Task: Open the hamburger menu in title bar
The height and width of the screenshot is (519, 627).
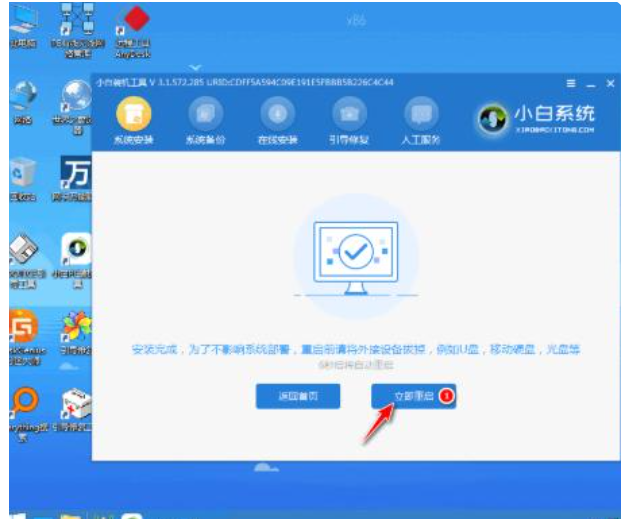Action: 571,83
